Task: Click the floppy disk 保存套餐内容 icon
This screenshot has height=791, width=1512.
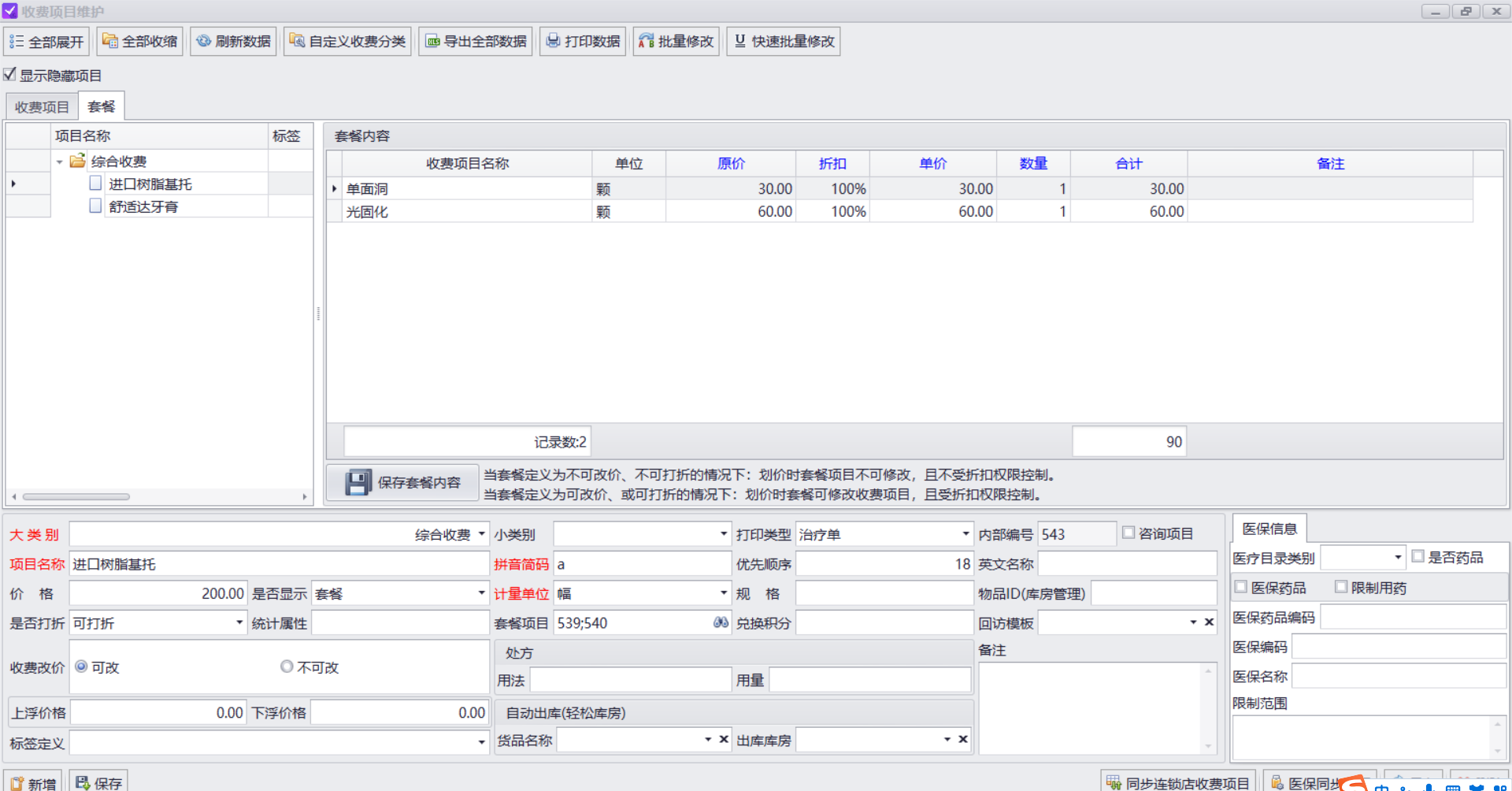Action: 358,482
